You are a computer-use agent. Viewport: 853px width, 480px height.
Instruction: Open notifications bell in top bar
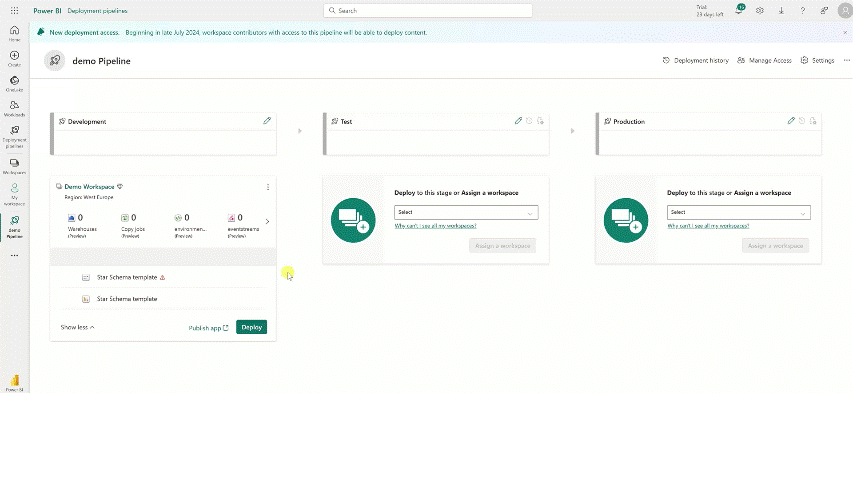(740, 10)
